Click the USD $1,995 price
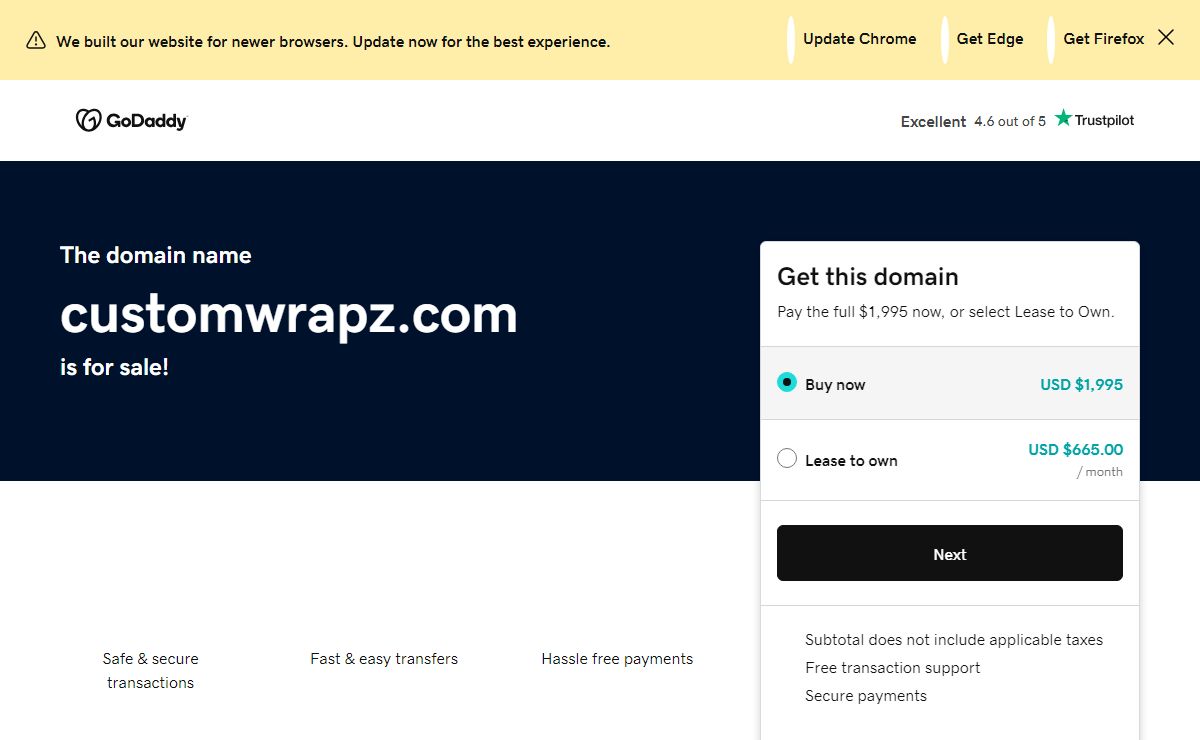The height and width of the screenshot is (740, 1200). [x=1081, y=384]
